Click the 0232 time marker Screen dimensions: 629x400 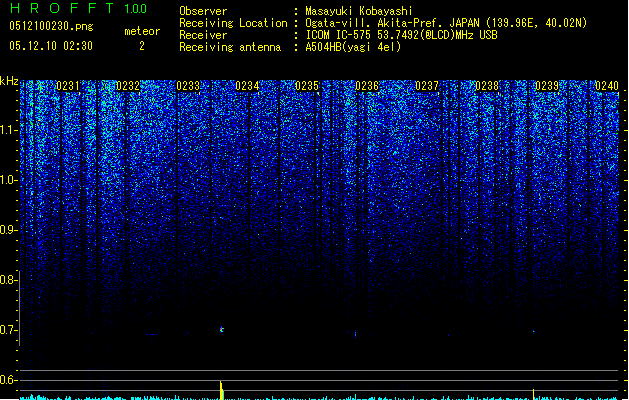tap(128, 86)
